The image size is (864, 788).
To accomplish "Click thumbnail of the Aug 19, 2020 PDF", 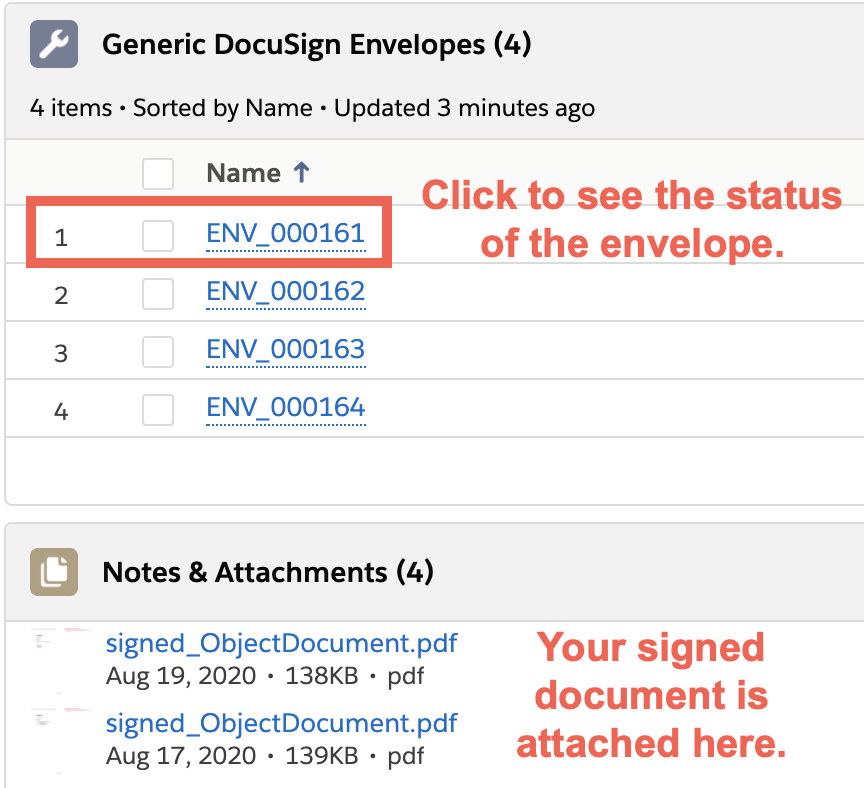I will (x=61, y=659).
